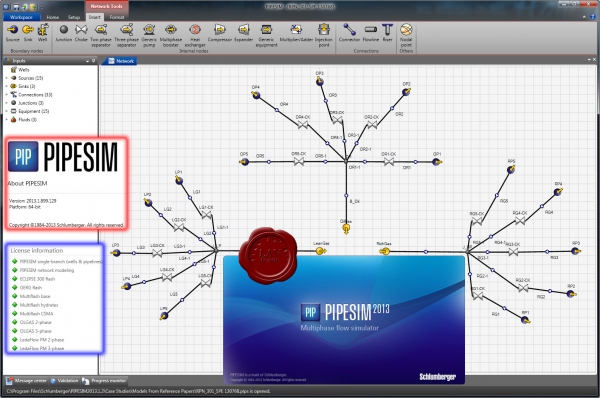Open the Validation panel
Viewport: 600px width, 398px height.
pos(64,381)
